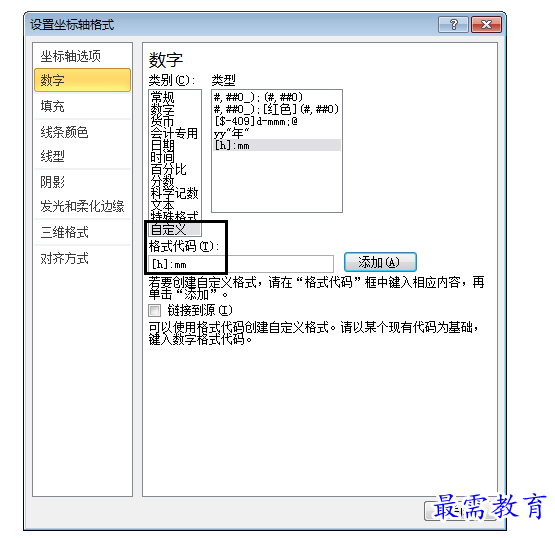Screen dimensions: 555x538
Task: Open the 线条颜色 section
Action: click(x=82, y=132)
